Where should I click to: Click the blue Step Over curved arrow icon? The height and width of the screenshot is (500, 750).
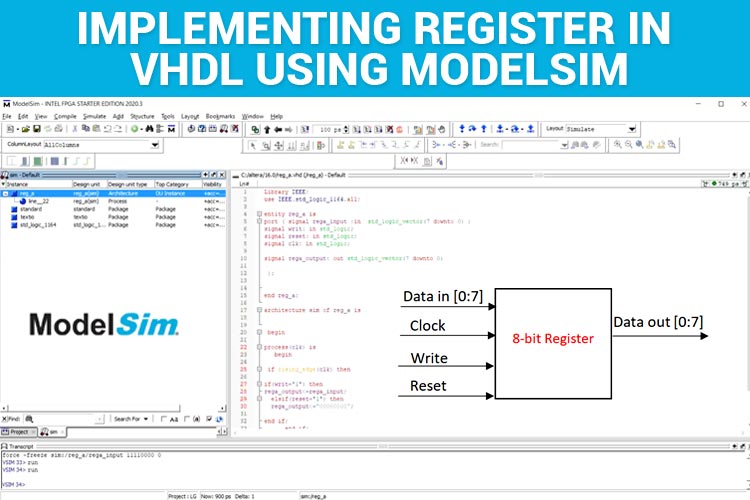(x=473, y=129)
